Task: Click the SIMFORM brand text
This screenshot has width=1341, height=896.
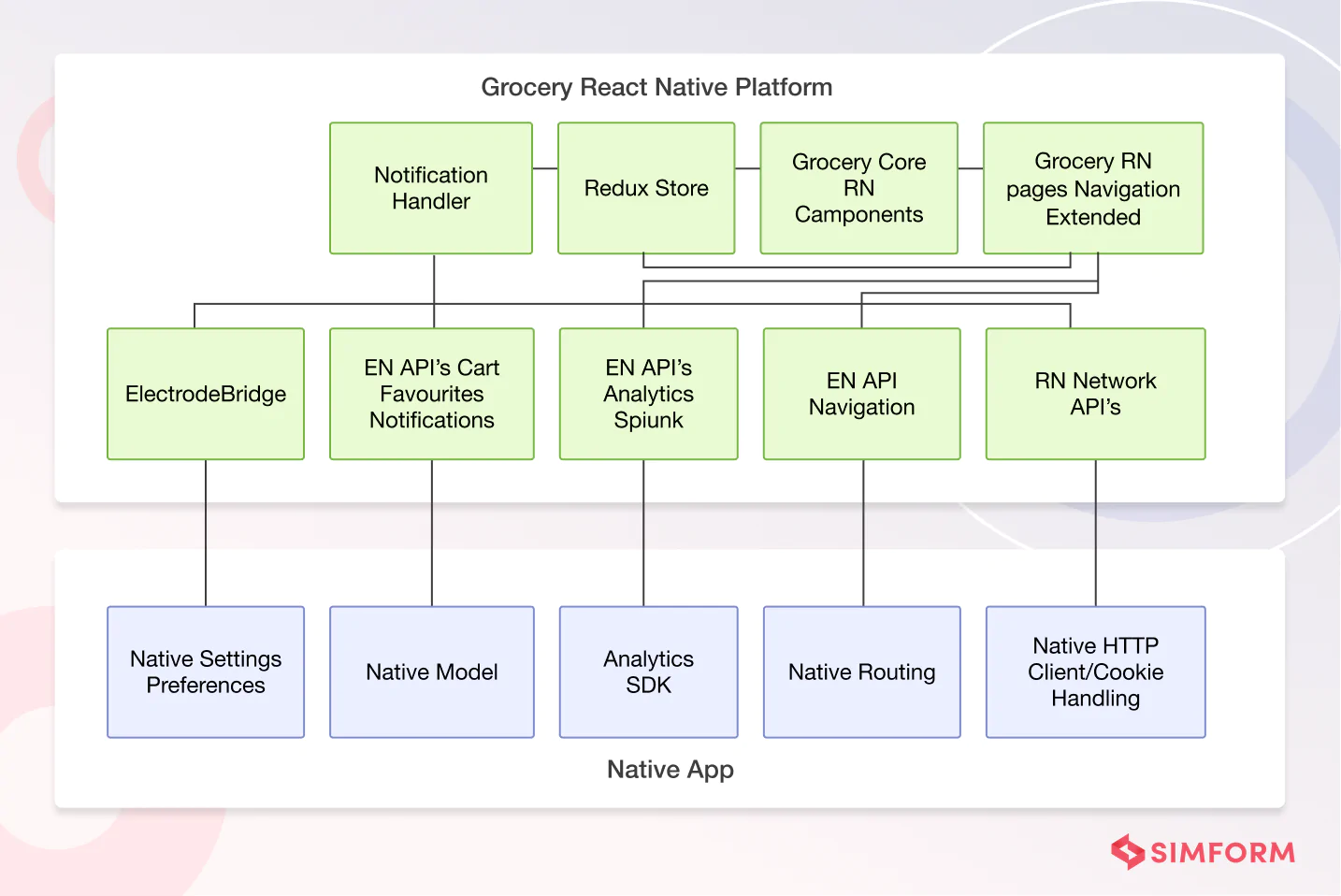Action: (1222, 853)
